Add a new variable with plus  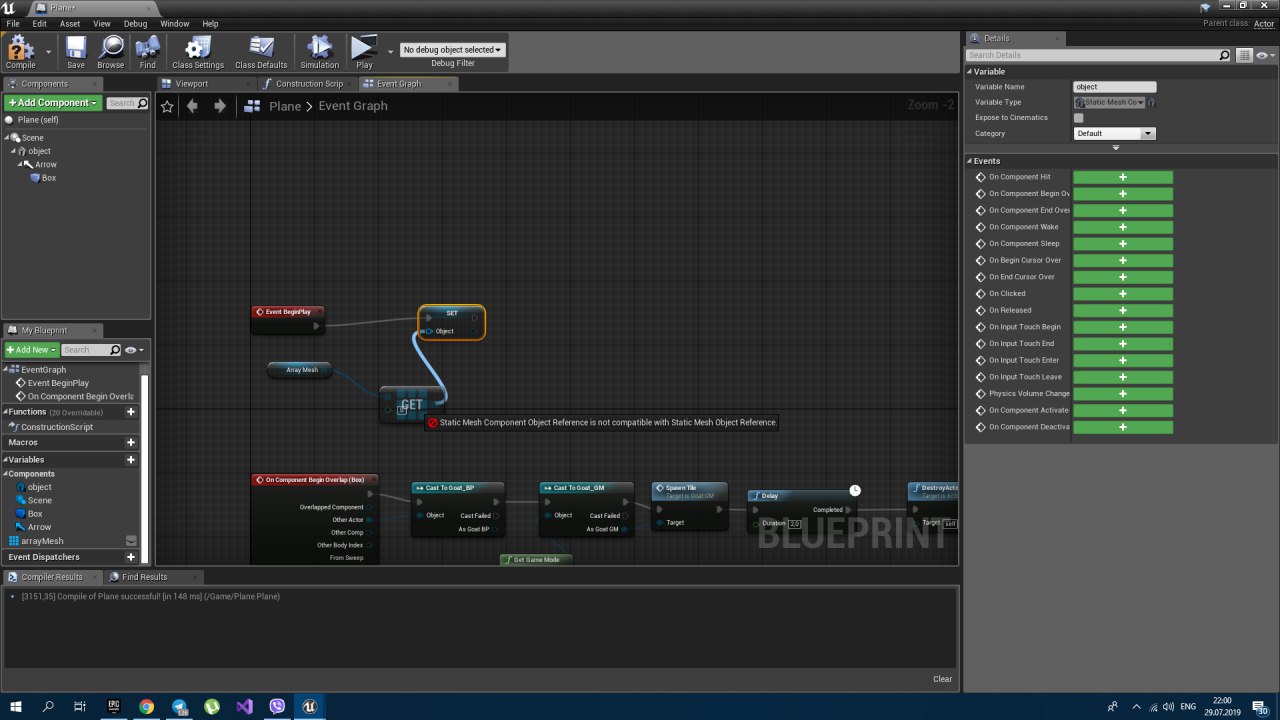[x=130, y=460]
